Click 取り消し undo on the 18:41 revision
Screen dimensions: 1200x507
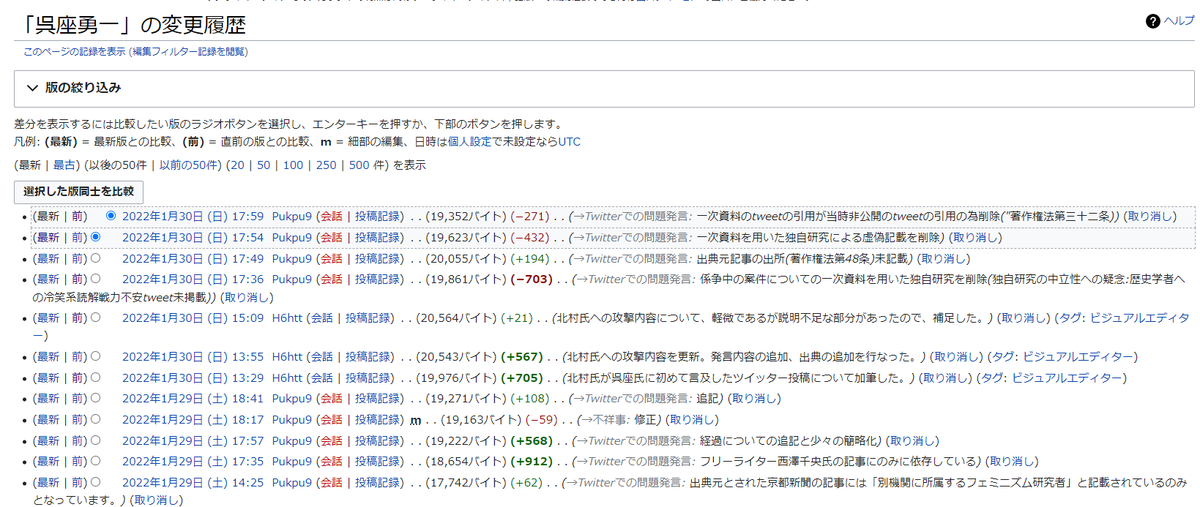click(x=755, y=399)
